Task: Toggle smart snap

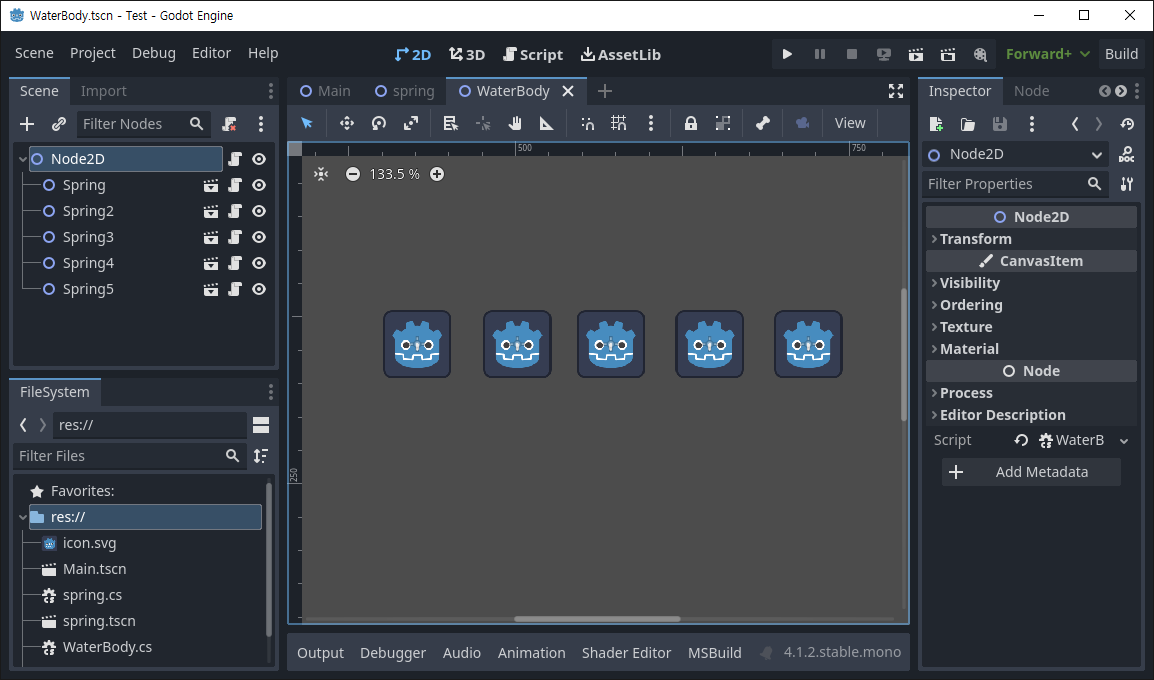Action: point(587,123)
